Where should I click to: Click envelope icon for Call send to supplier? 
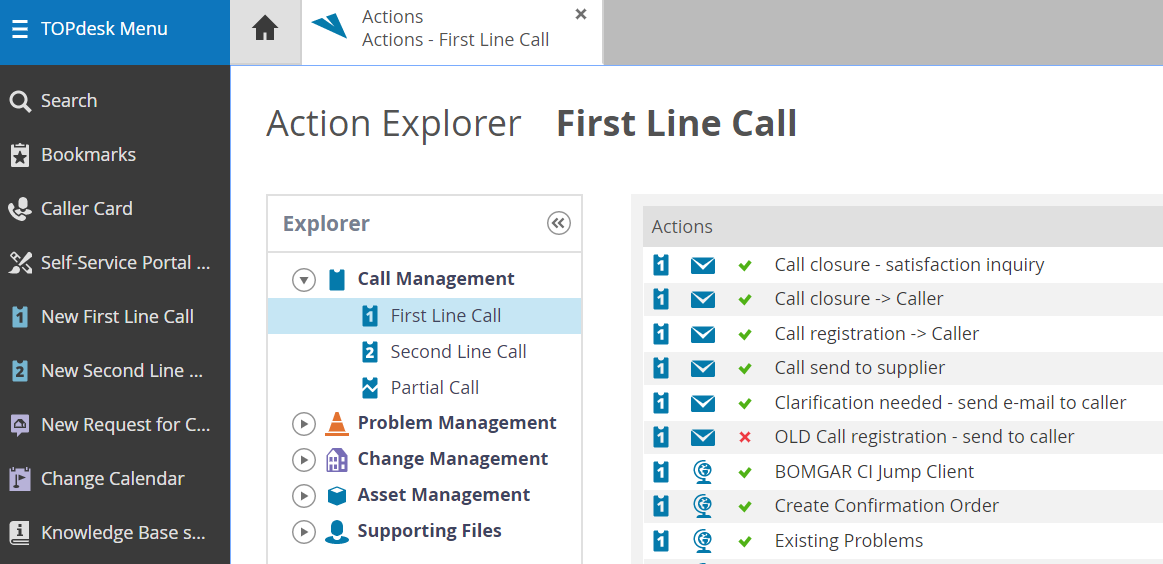click(x=702, y=368)
